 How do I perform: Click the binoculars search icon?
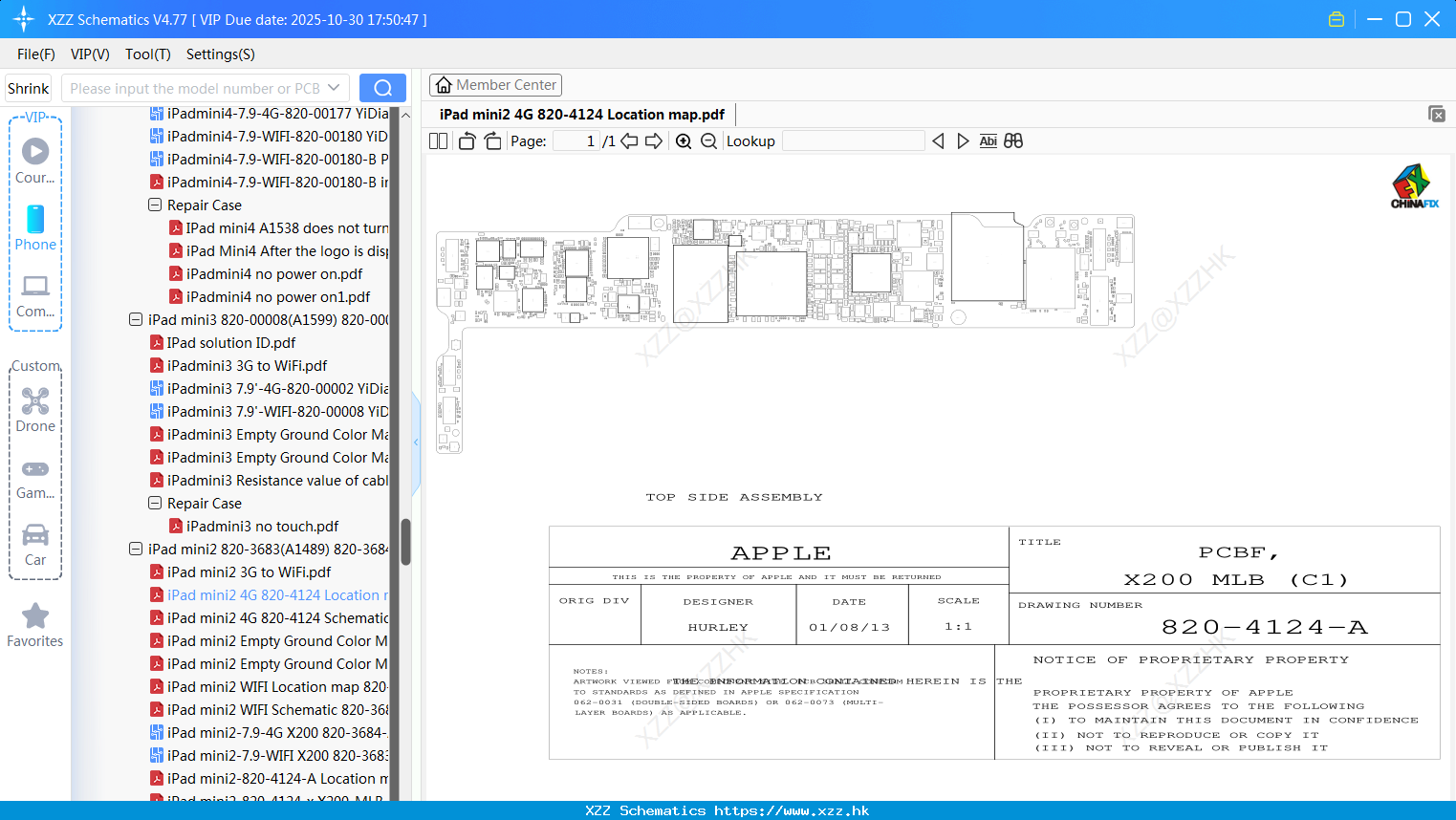pos(1013,141)
